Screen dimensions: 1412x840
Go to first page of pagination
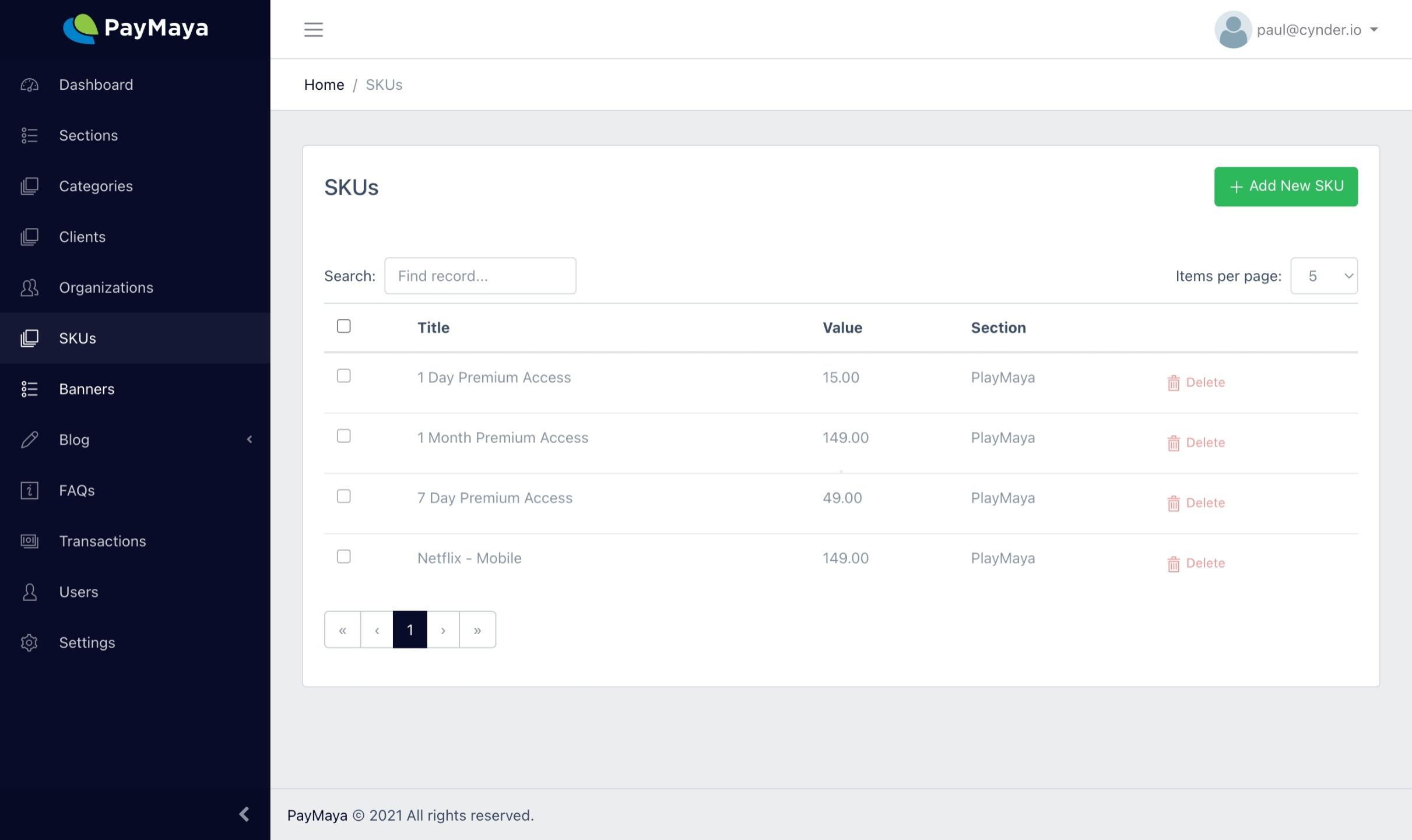[x=343, y=630]
